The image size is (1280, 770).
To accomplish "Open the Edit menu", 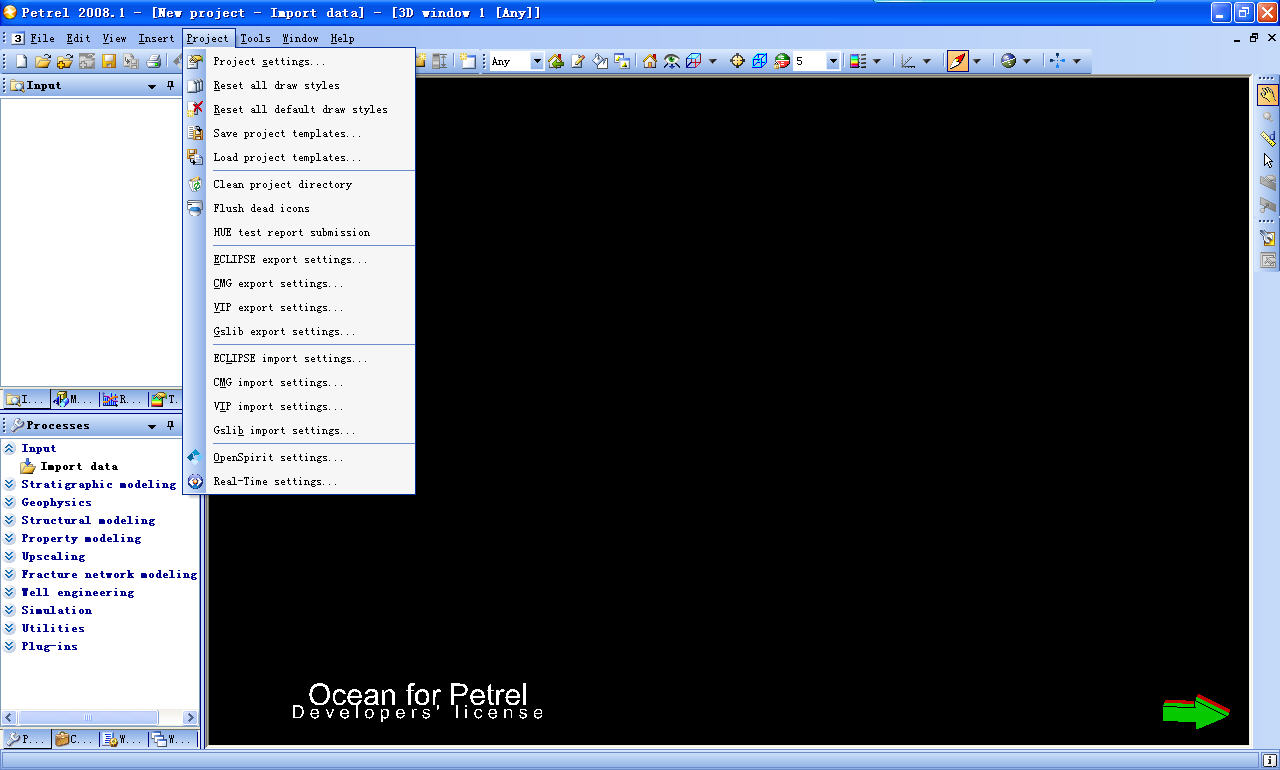I will point(78,38).
